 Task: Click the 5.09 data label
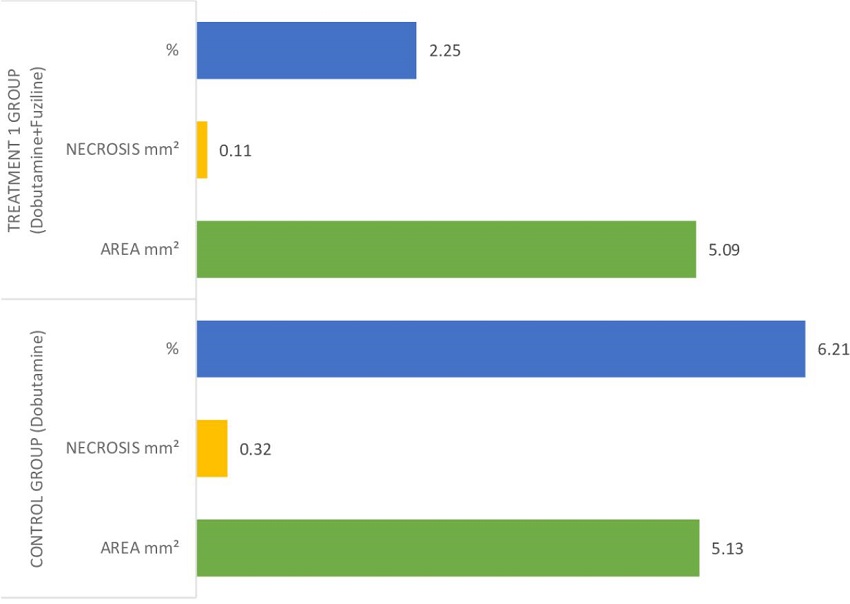pyautogui.click(x=723, y=249)
